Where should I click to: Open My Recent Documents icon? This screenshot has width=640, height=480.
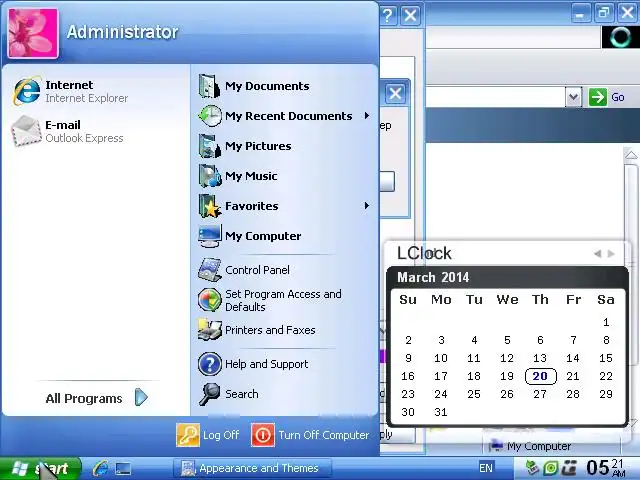(x=210, y=116)
